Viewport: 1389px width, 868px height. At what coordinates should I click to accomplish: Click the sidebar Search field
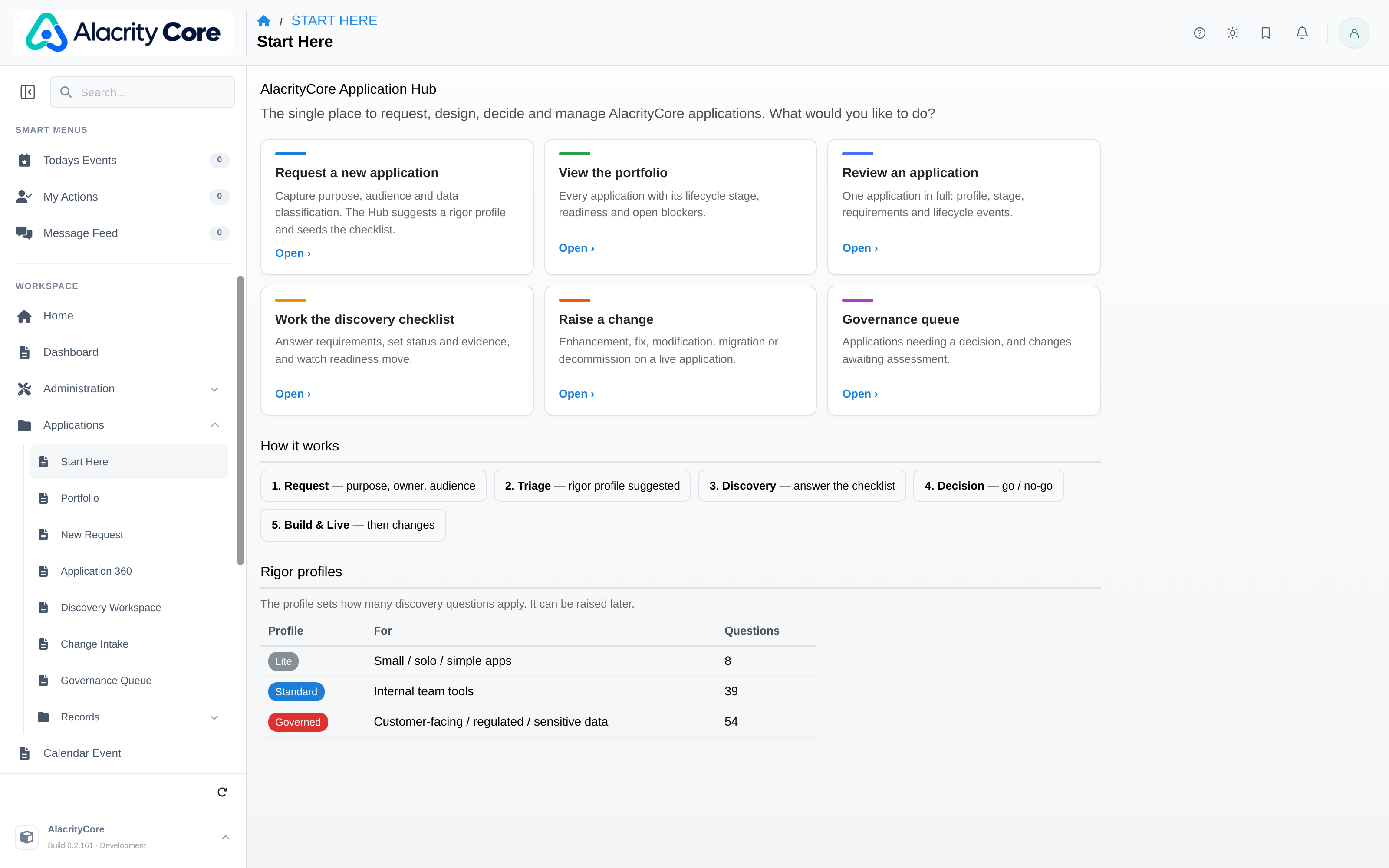point(143,92)
